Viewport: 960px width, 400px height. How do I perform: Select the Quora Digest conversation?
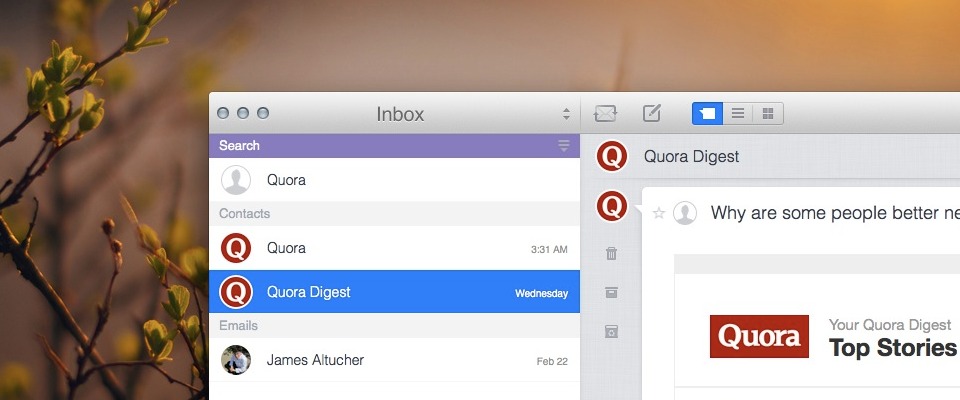click(x=394, y=292)
